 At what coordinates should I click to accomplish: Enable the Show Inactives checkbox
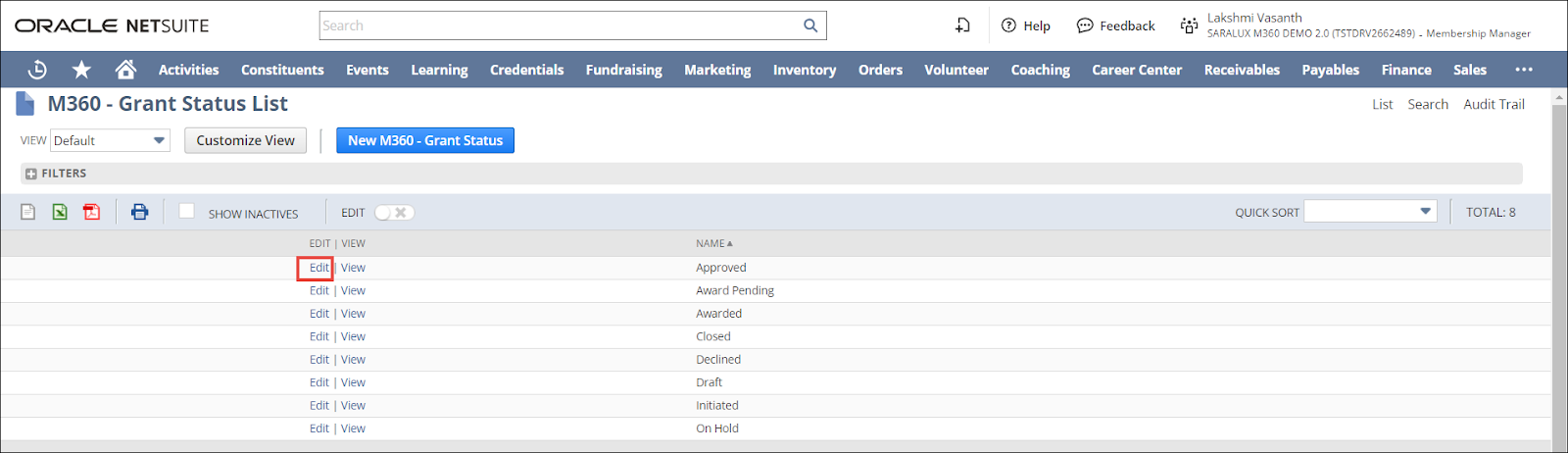(x=186, y=212)
